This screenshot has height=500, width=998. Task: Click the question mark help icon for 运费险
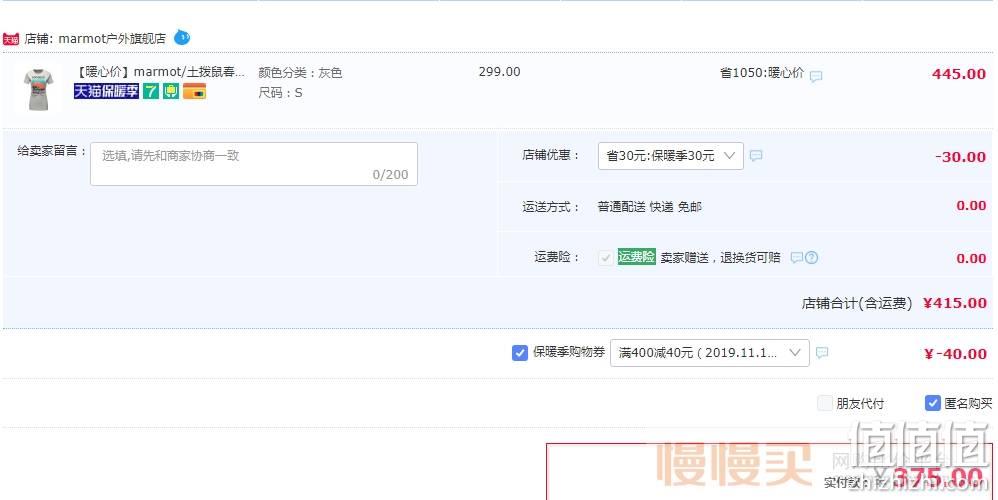click(812, 258)
